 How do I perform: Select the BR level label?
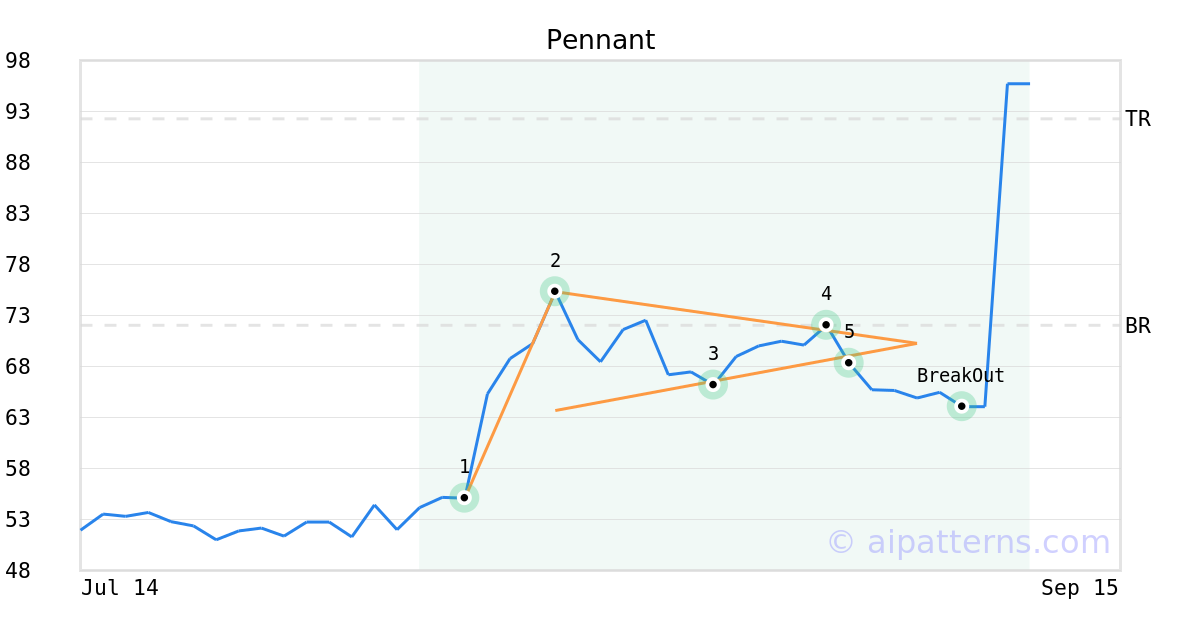pos(1137,326)
